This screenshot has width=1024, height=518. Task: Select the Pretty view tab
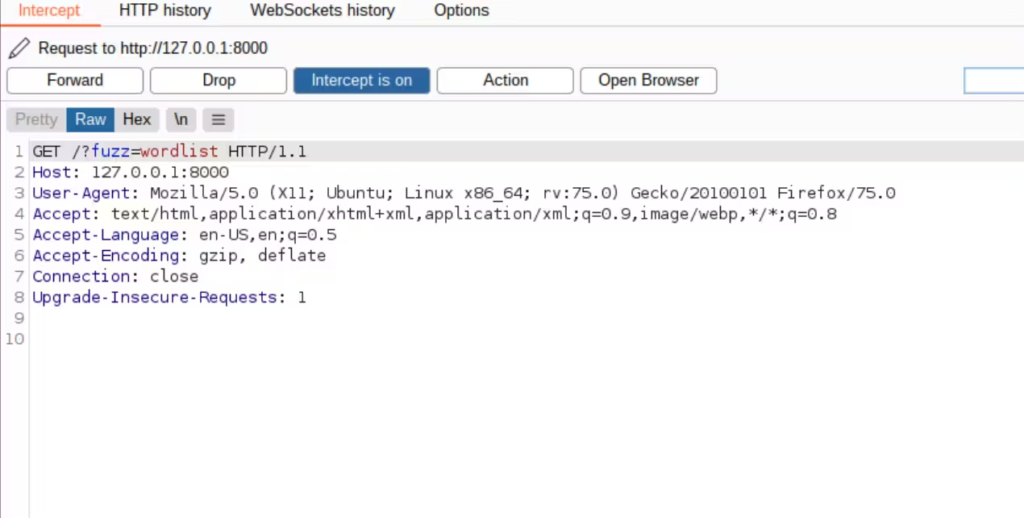click(37, 120)
